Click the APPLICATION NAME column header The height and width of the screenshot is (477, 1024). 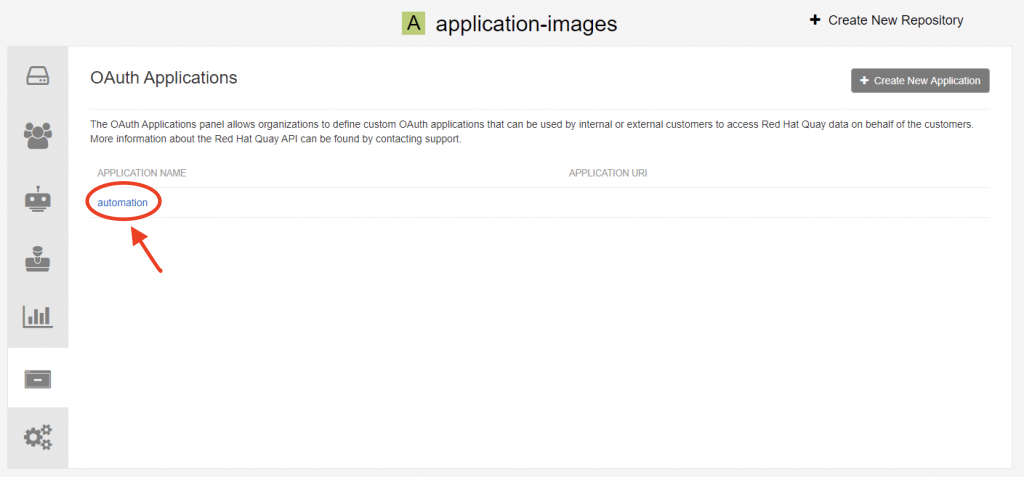[x=142, y=173]
